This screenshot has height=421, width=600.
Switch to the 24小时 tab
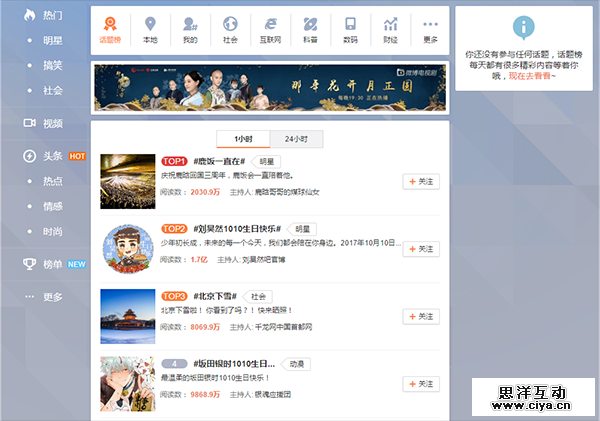click(296, 138)
